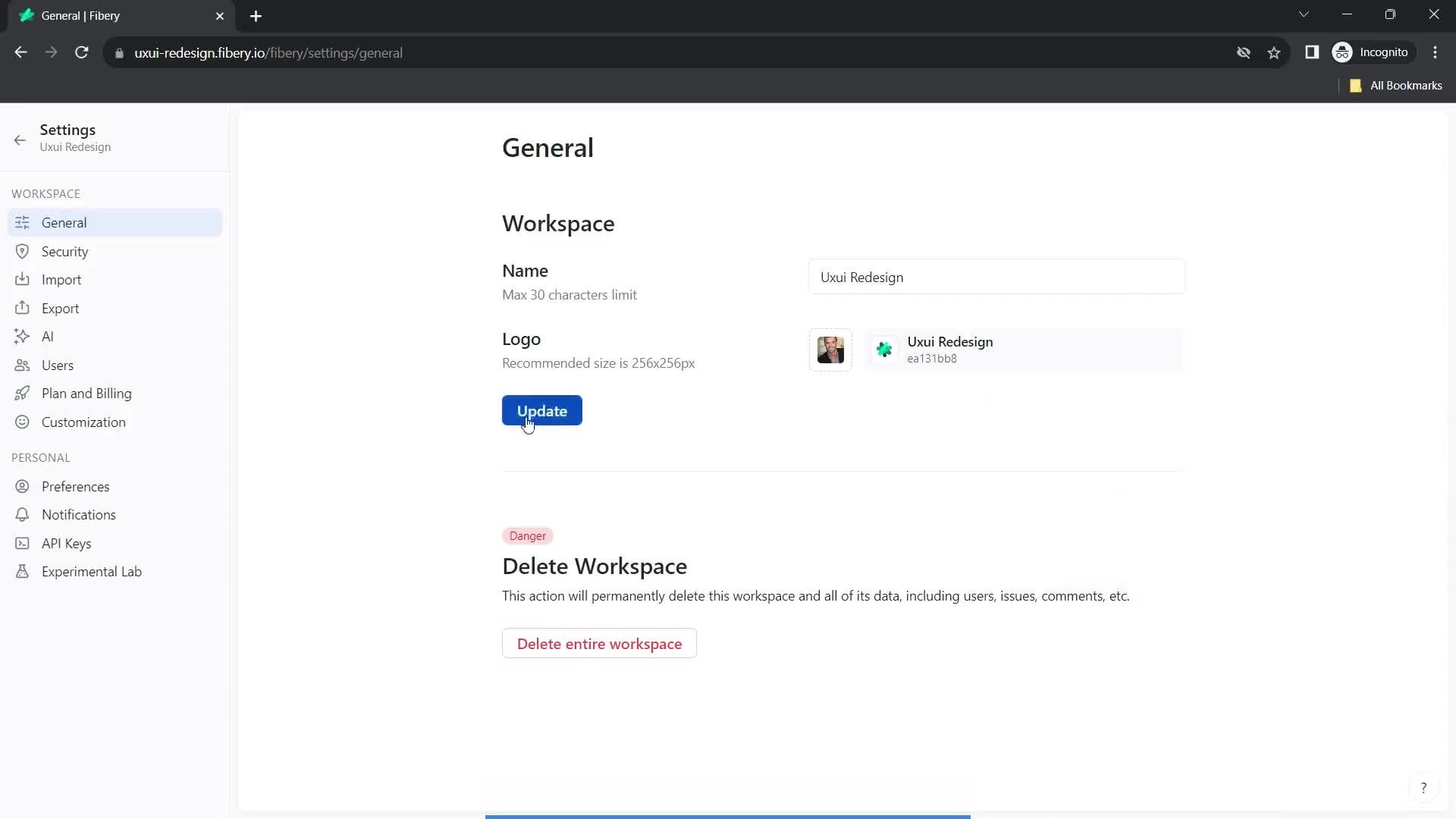Click the workspace logo thumbnail
This screenshot has height=819, width=1456.
[x=831, y=349]
